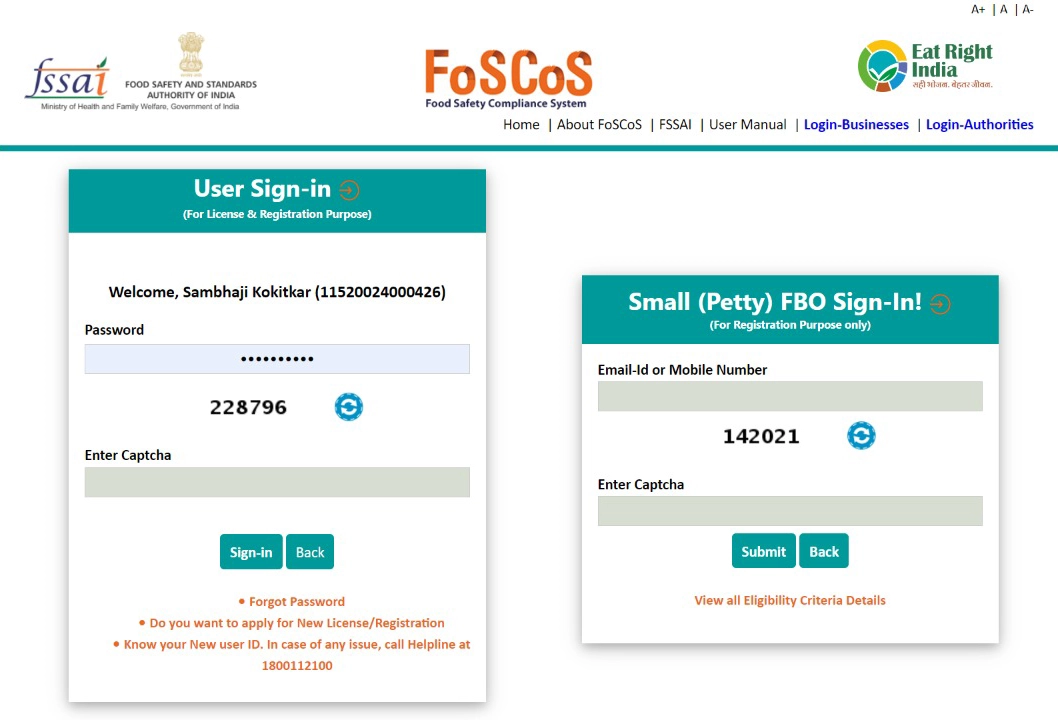Click the FSSAI logo
Viewport: 1058px width, 720px height.
pyautogui.click(x=67, y=79)
